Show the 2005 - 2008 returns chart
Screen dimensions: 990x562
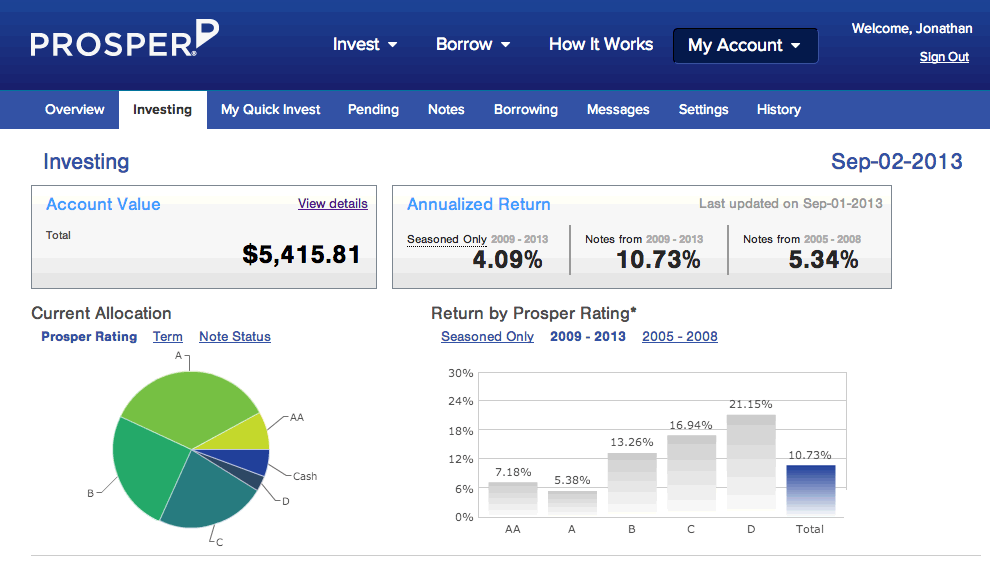coord(679,337)
